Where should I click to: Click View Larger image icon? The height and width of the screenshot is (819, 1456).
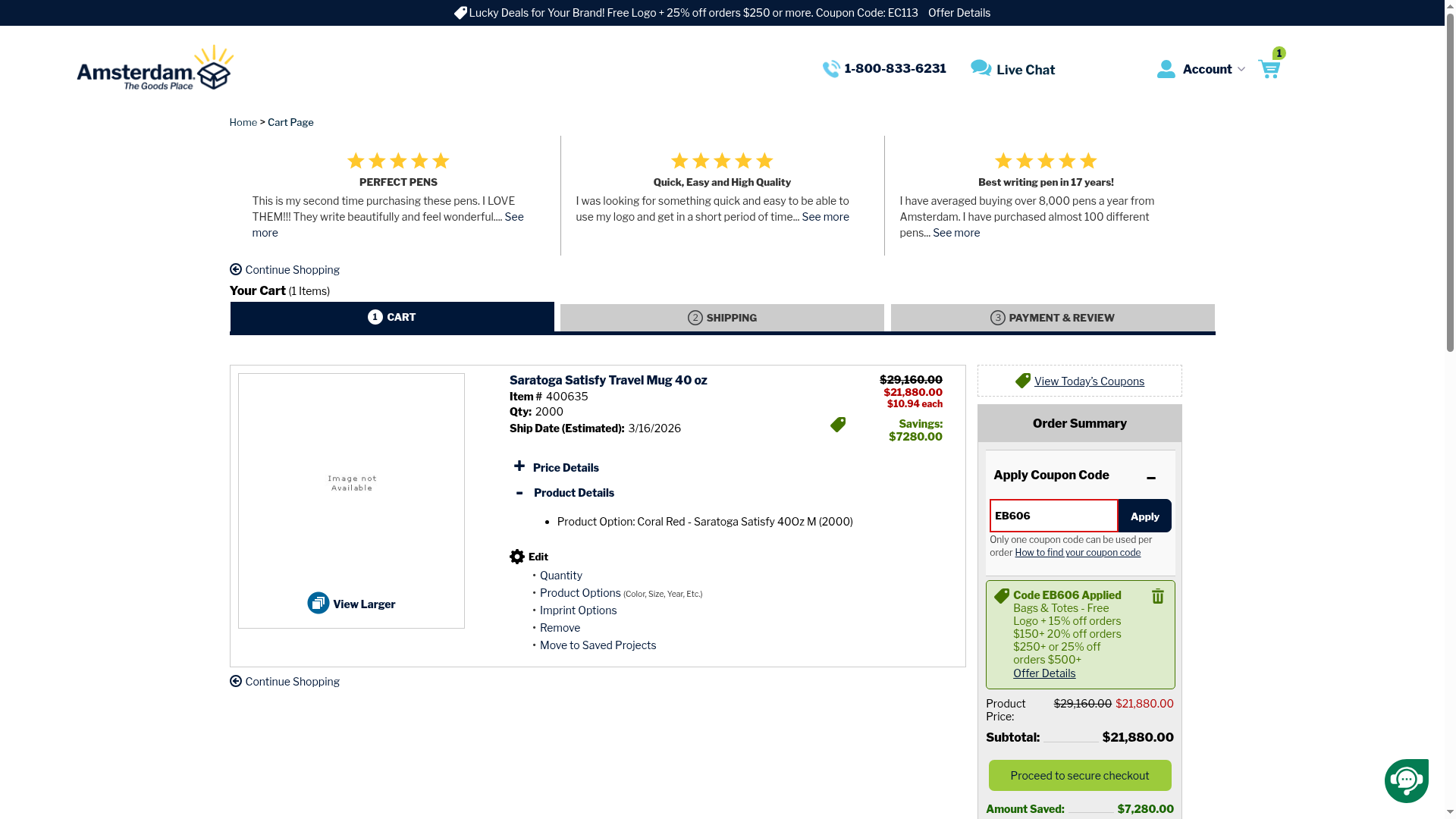[318, 604]
